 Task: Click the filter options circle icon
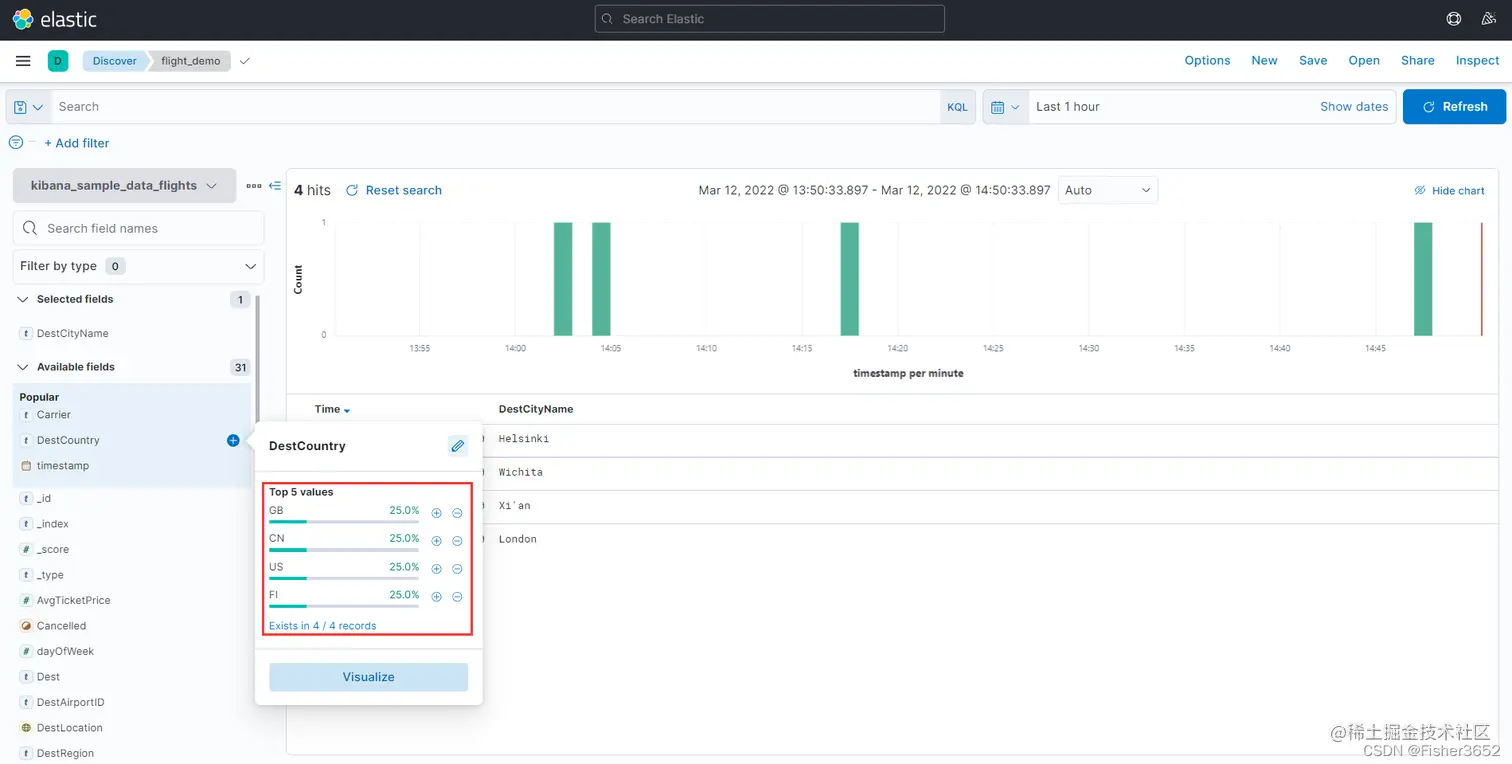pos(16,143)
